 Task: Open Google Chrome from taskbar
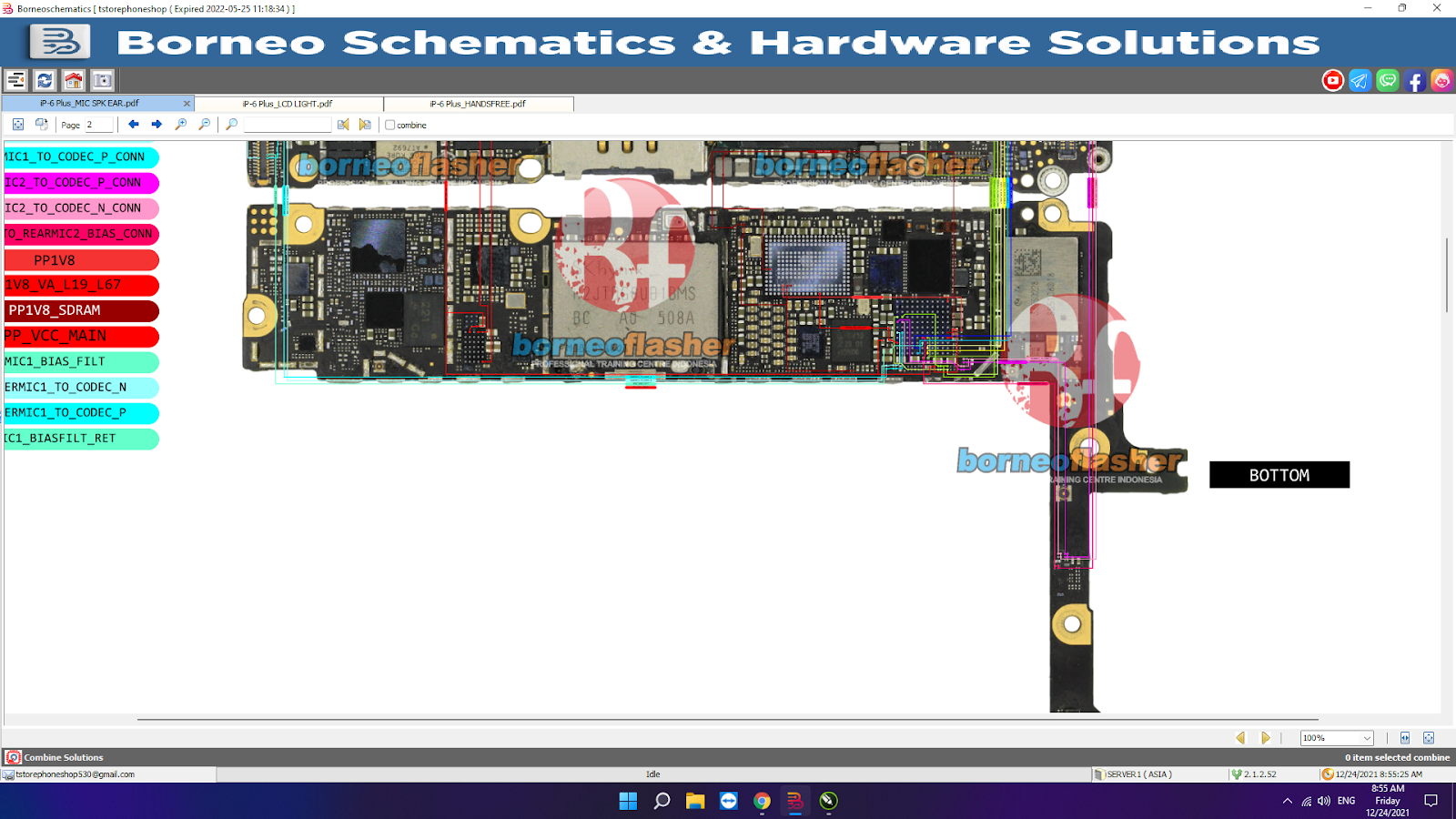[x=762, y=801]
